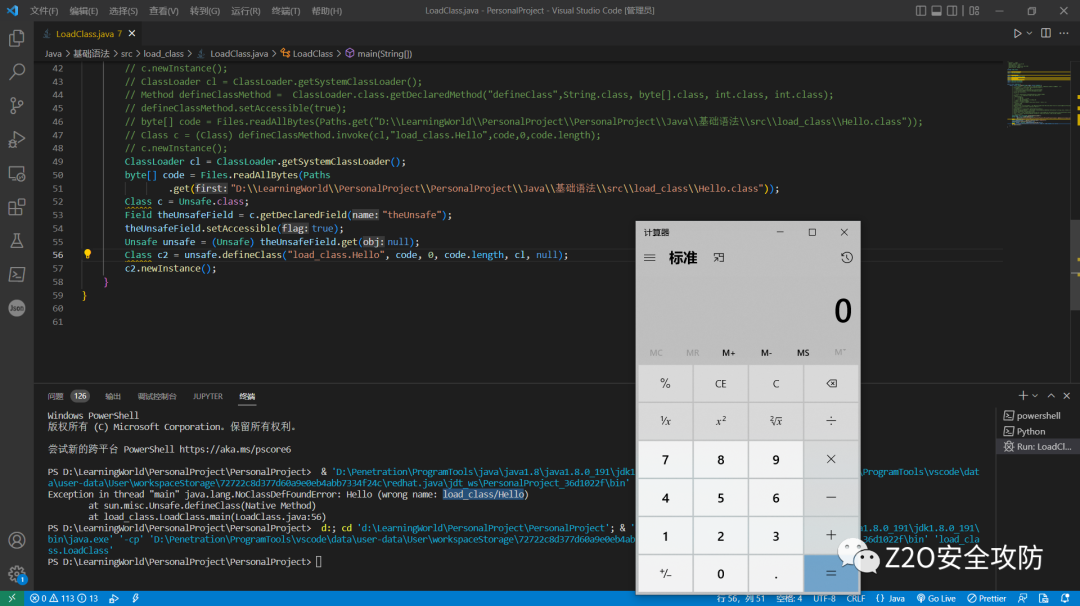Create new terminal with plus icon
Image resolution: width=1080 pixels, height=606 pixels.
[1023, 395]
